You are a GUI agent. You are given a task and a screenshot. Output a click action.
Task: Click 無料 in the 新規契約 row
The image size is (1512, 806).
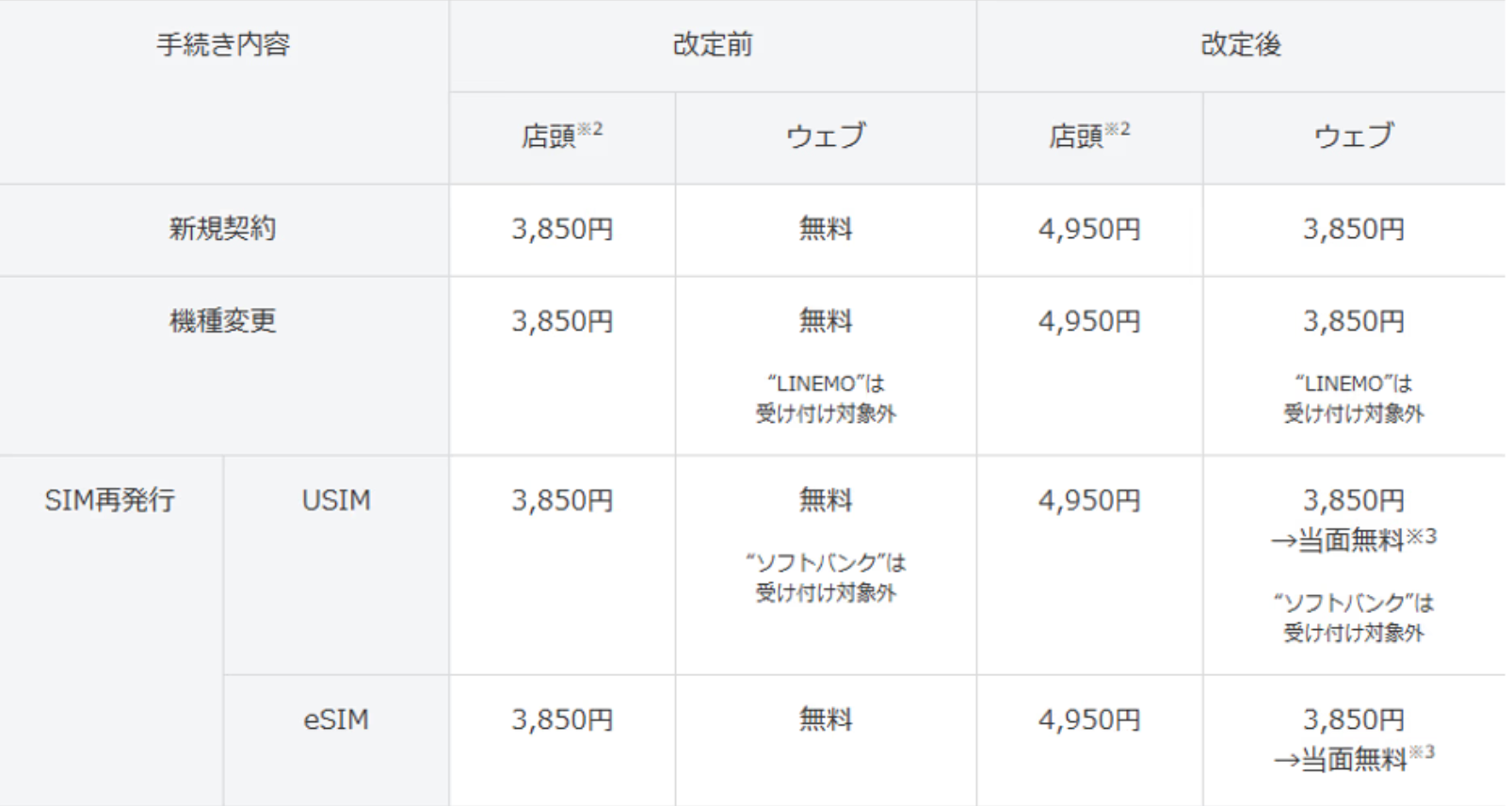click(826, 229)
